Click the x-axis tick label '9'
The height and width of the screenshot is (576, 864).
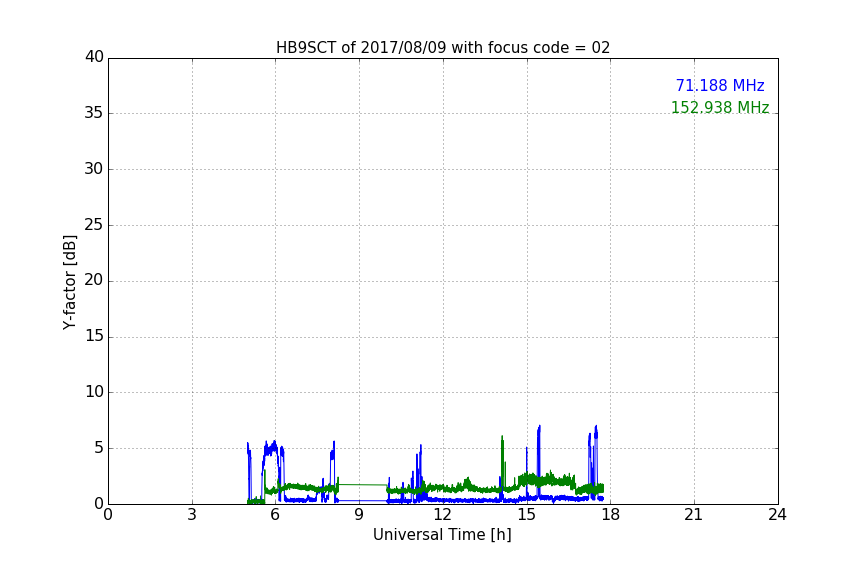click(359, 515)
